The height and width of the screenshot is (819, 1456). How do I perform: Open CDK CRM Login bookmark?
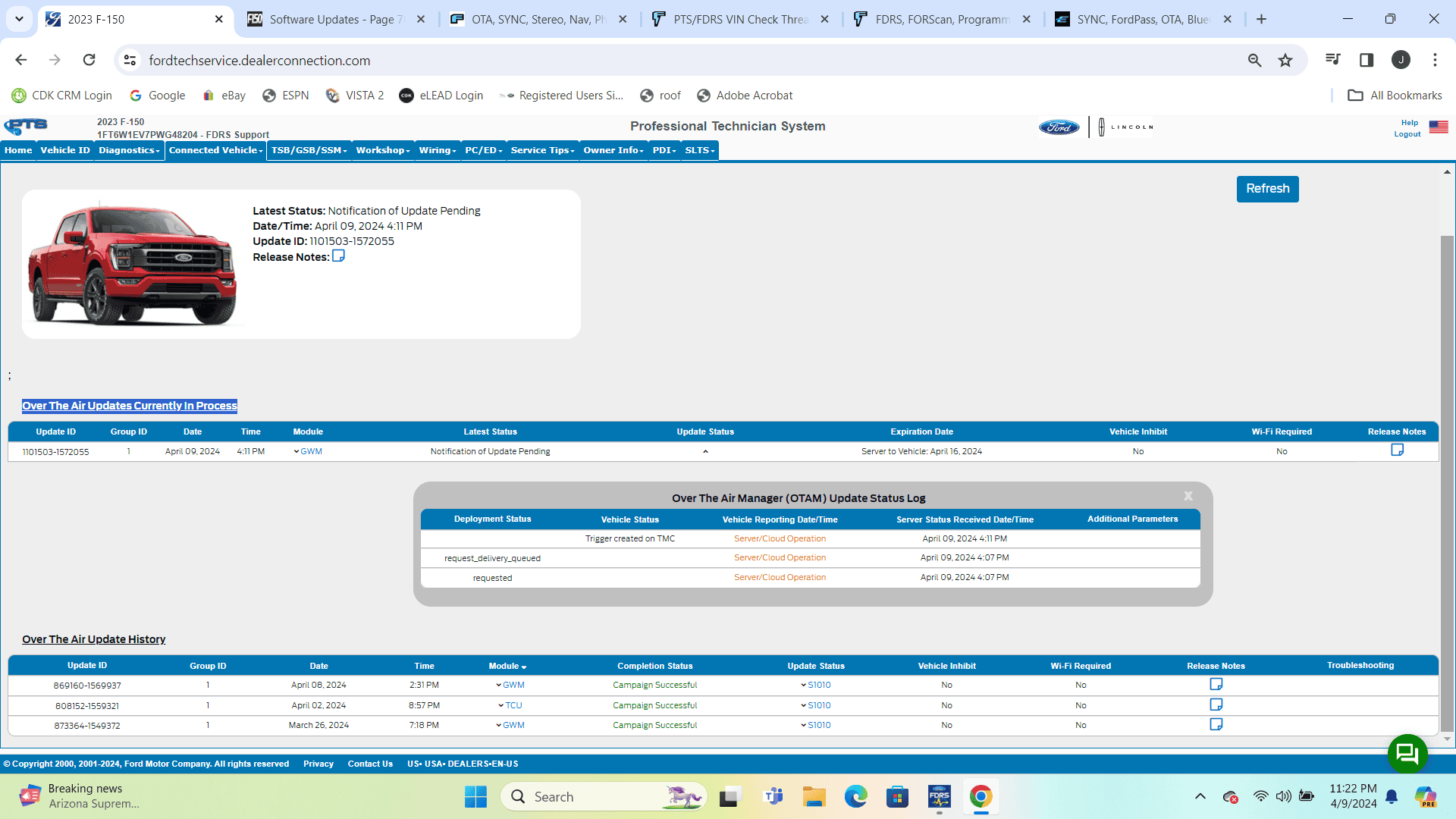coord(61,96)
